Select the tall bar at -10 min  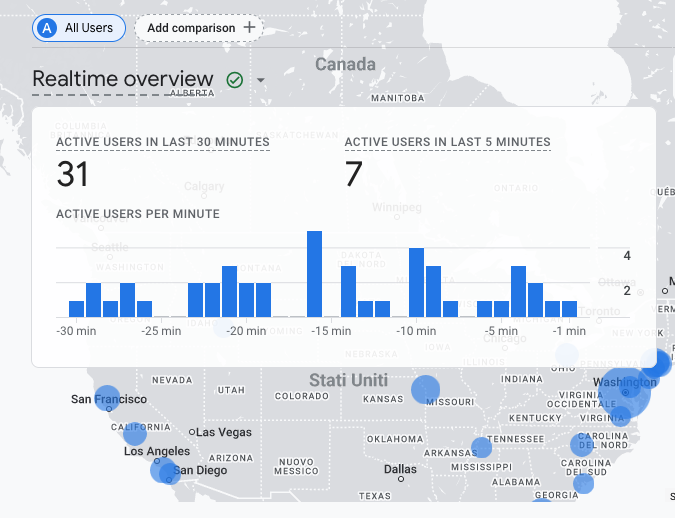click(417, 282)
